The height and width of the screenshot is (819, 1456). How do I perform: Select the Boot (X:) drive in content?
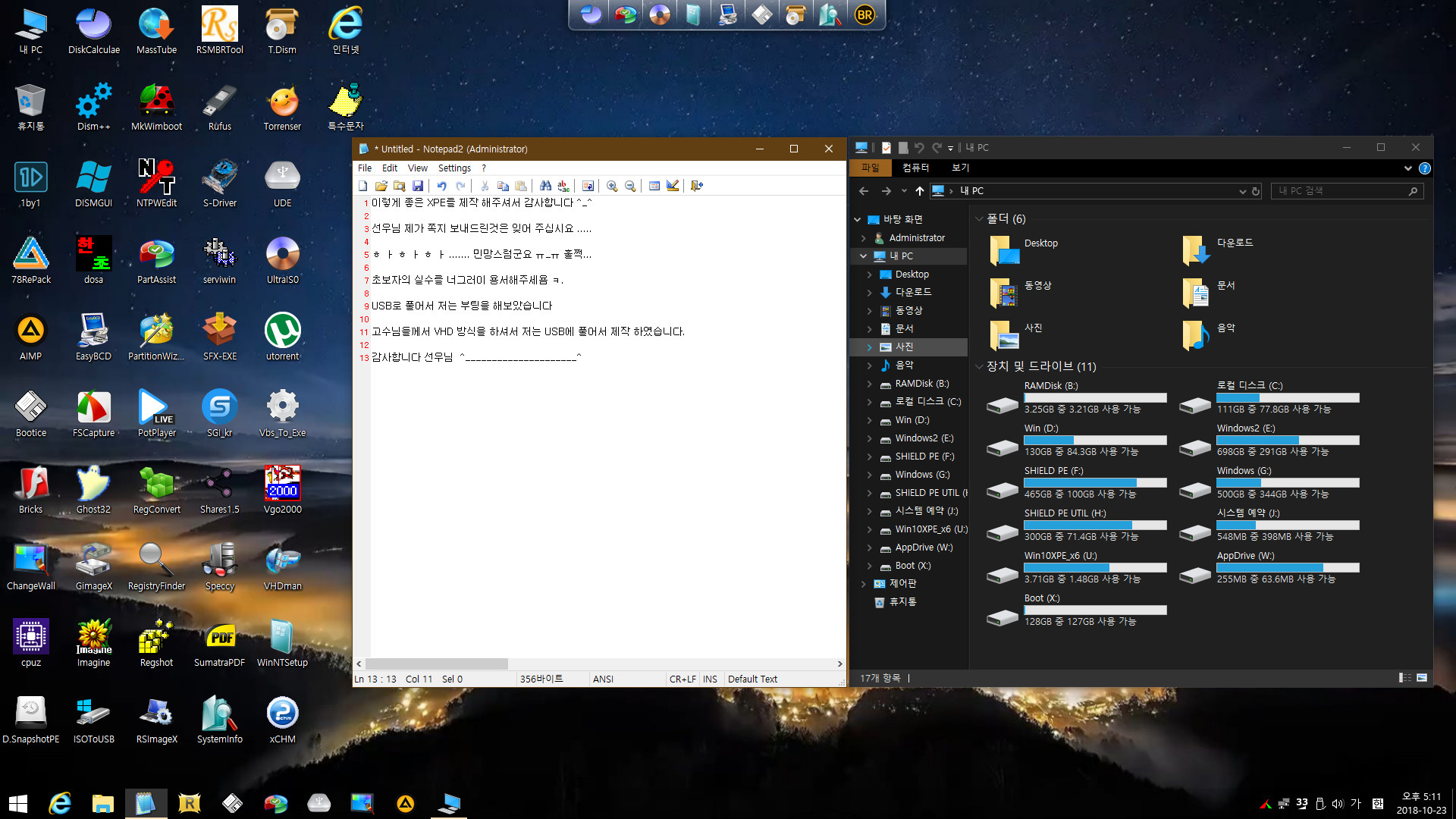[x=1078, y=610]
